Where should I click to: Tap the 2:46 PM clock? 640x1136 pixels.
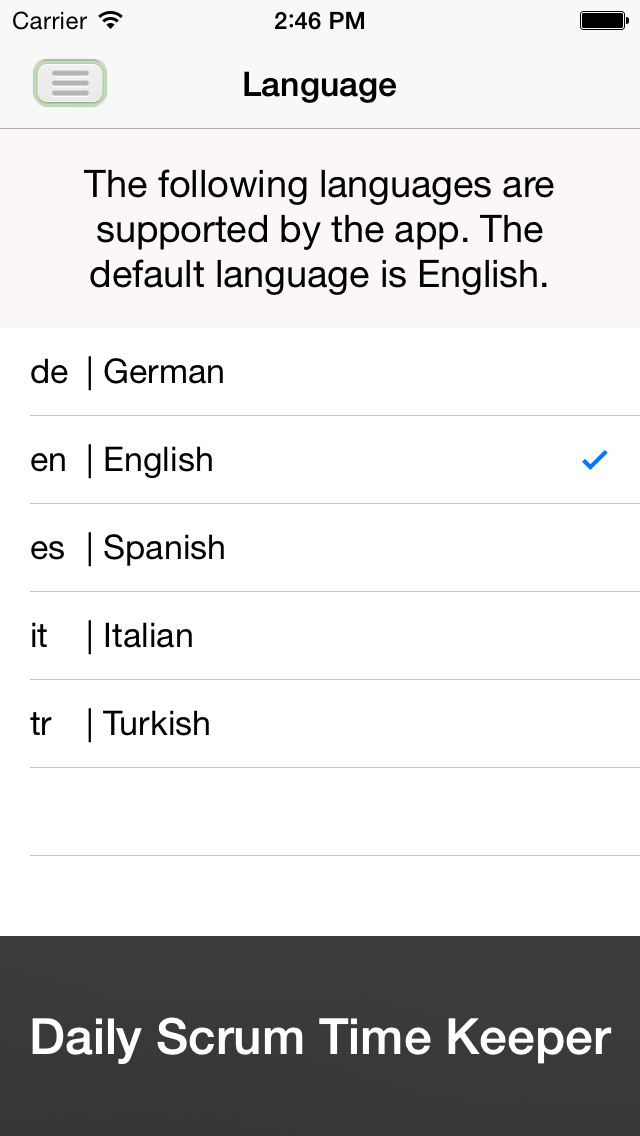320,20
